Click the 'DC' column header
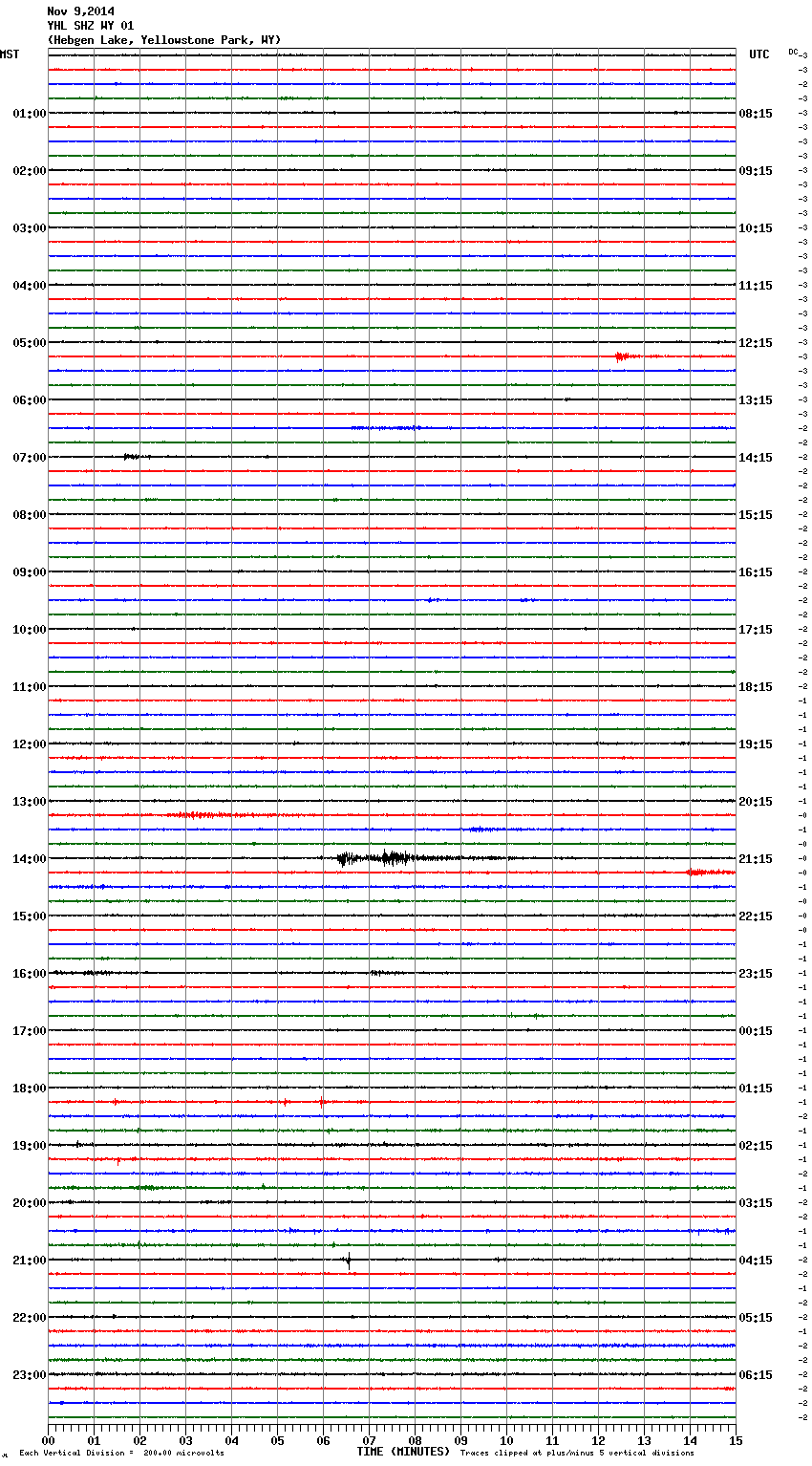Screen dimensions: 812x1466 point(793,52)
